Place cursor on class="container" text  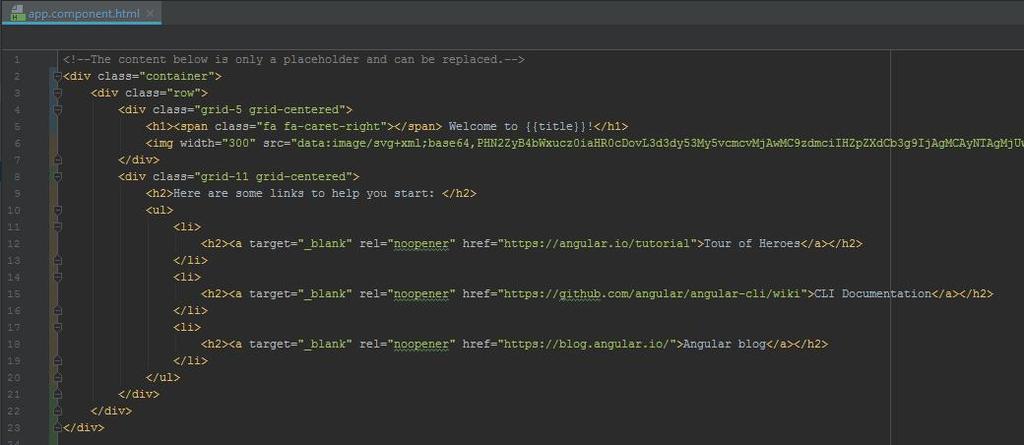159,76
